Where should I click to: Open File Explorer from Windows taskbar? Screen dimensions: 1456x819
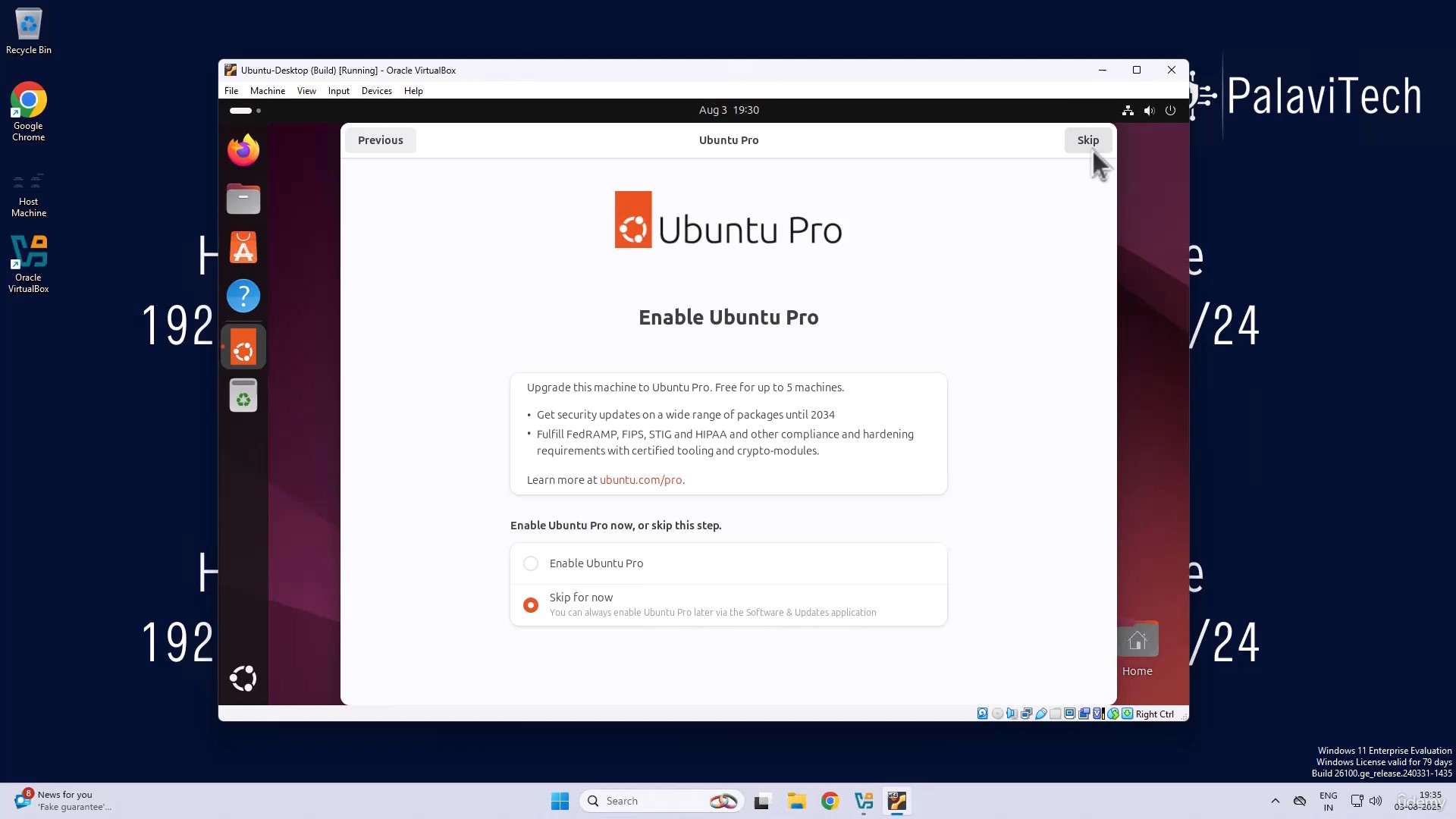coord(796,801)
